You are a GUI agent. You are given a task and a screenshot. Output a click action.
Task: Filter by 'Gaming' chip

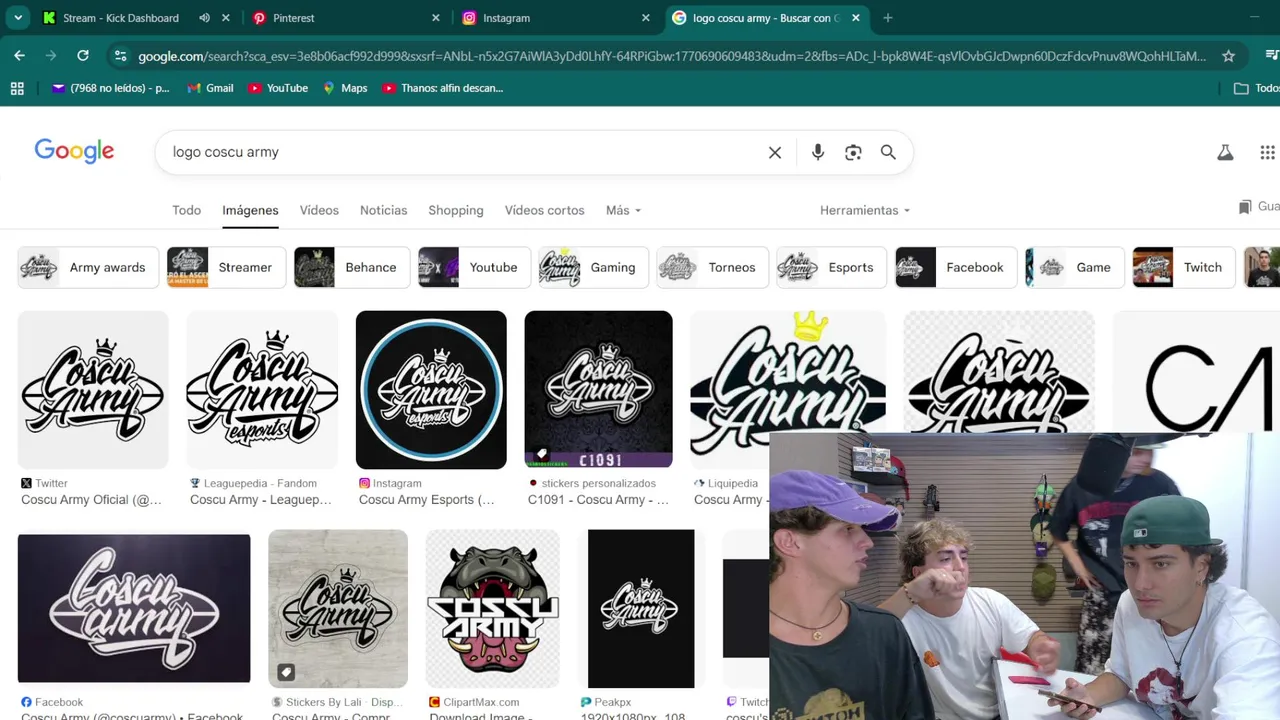point(593,267)
